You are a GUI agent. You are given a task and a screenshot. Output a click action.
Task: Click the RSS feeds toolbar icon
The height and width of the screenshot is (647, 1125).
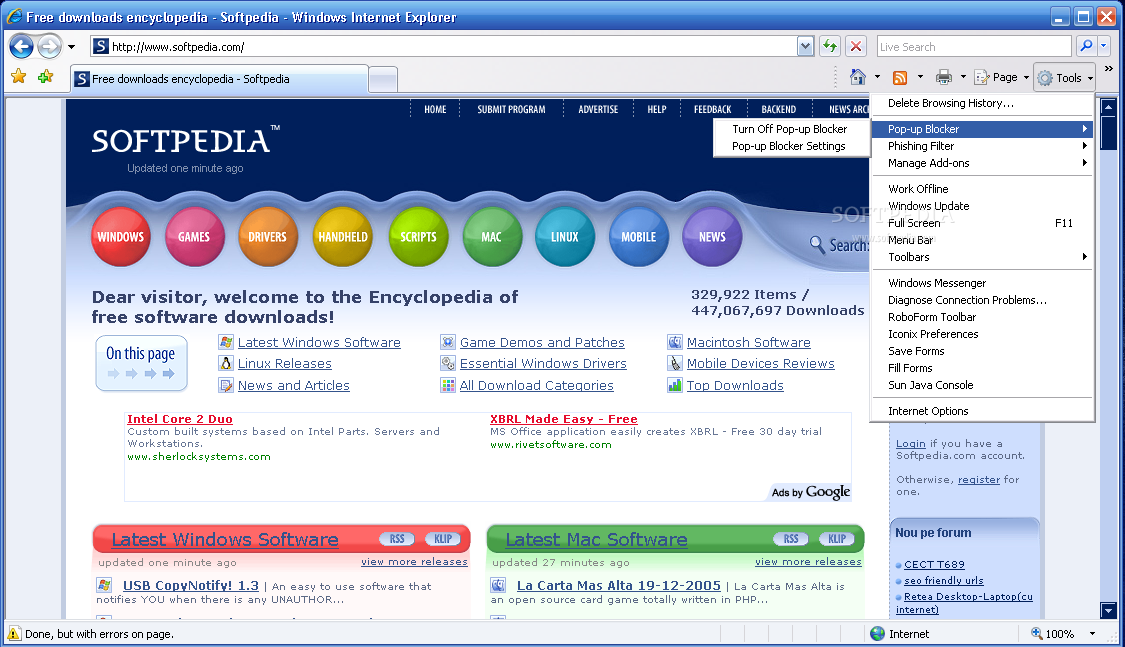tap(900, 77)
